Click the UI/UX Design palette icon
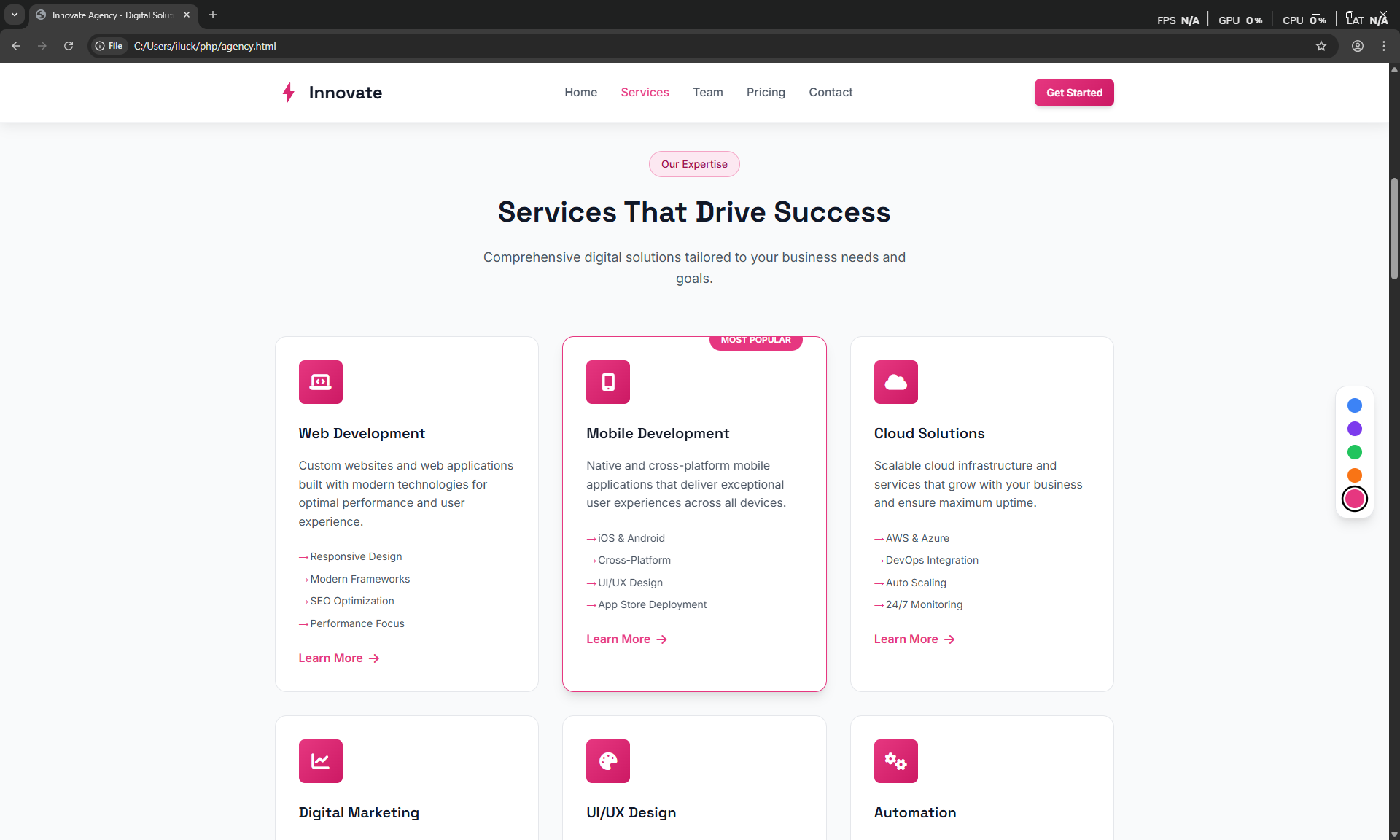The image size is (1400, 840). coord(607,761)
